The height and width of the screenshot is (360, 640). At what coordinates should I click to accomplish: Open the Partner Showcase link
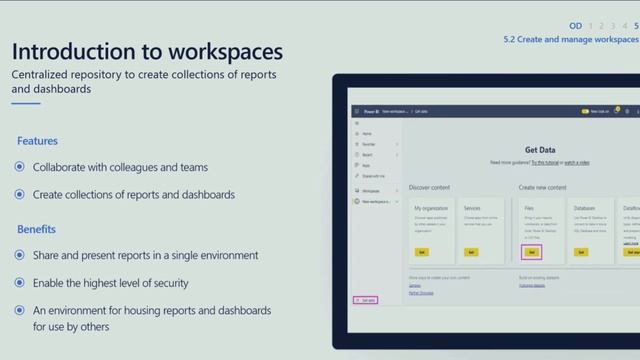421,293
